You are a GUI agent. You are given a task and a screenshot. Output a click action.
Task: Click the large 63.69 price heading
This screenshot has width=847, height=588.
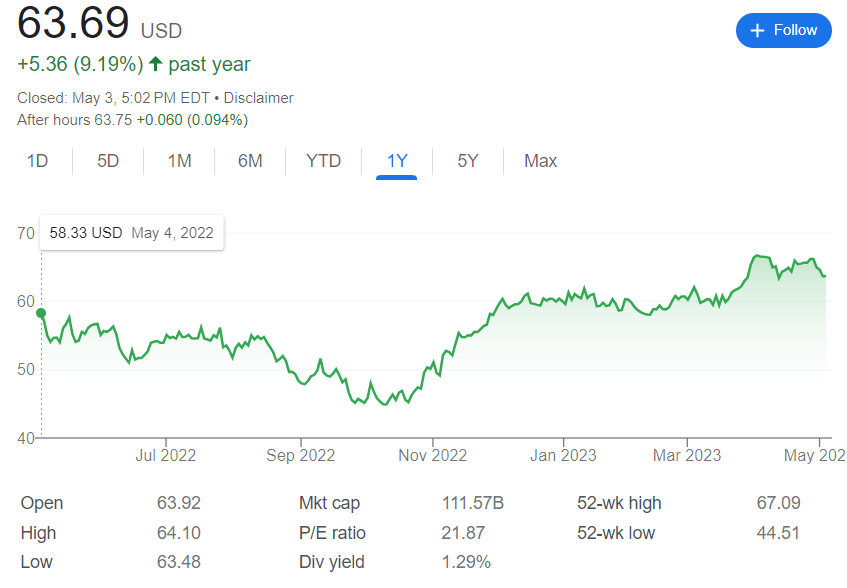[x=73, y=24]
